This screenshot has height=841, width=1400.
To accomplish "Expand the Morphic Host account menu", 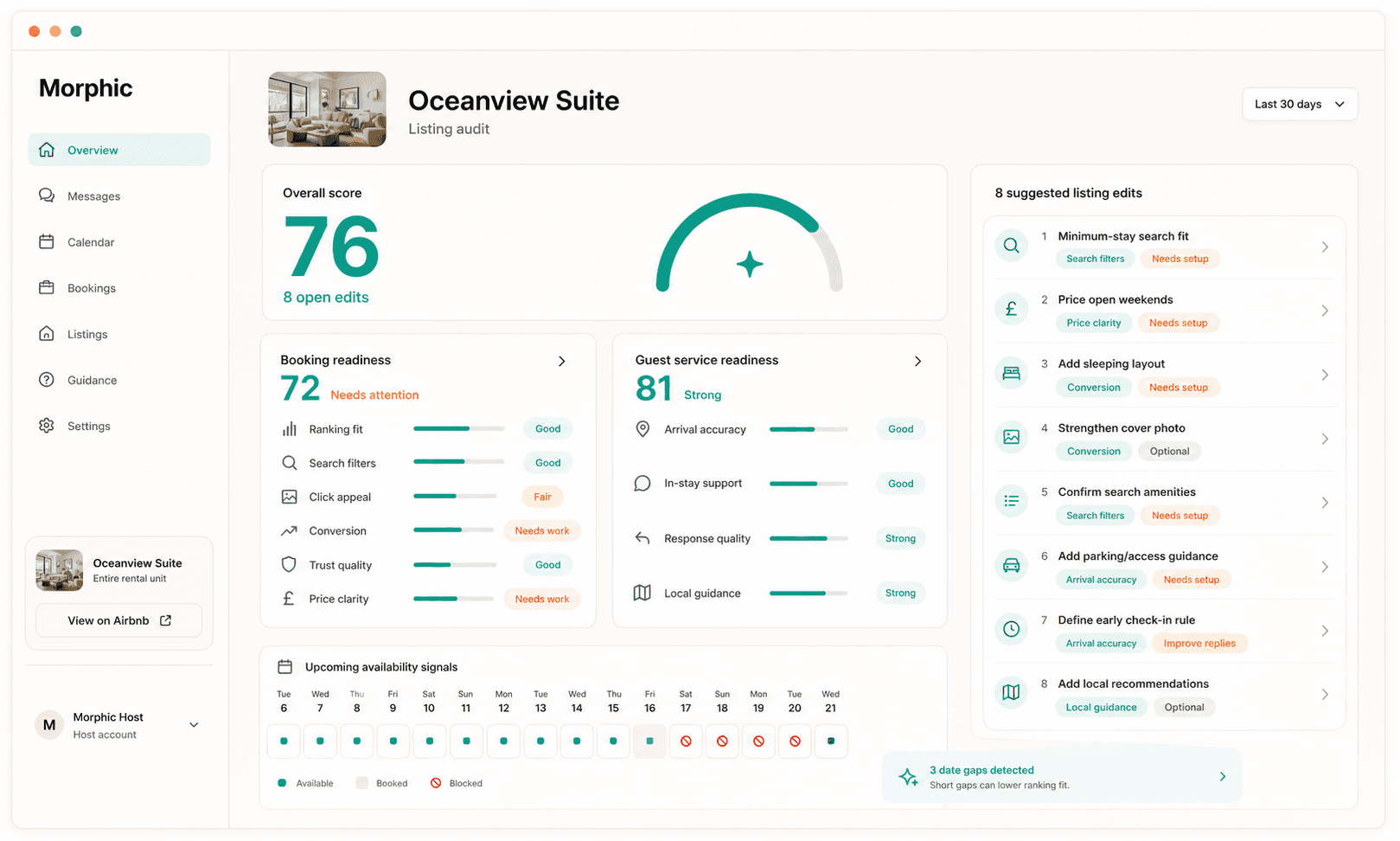I will click(x=194, y=725).
